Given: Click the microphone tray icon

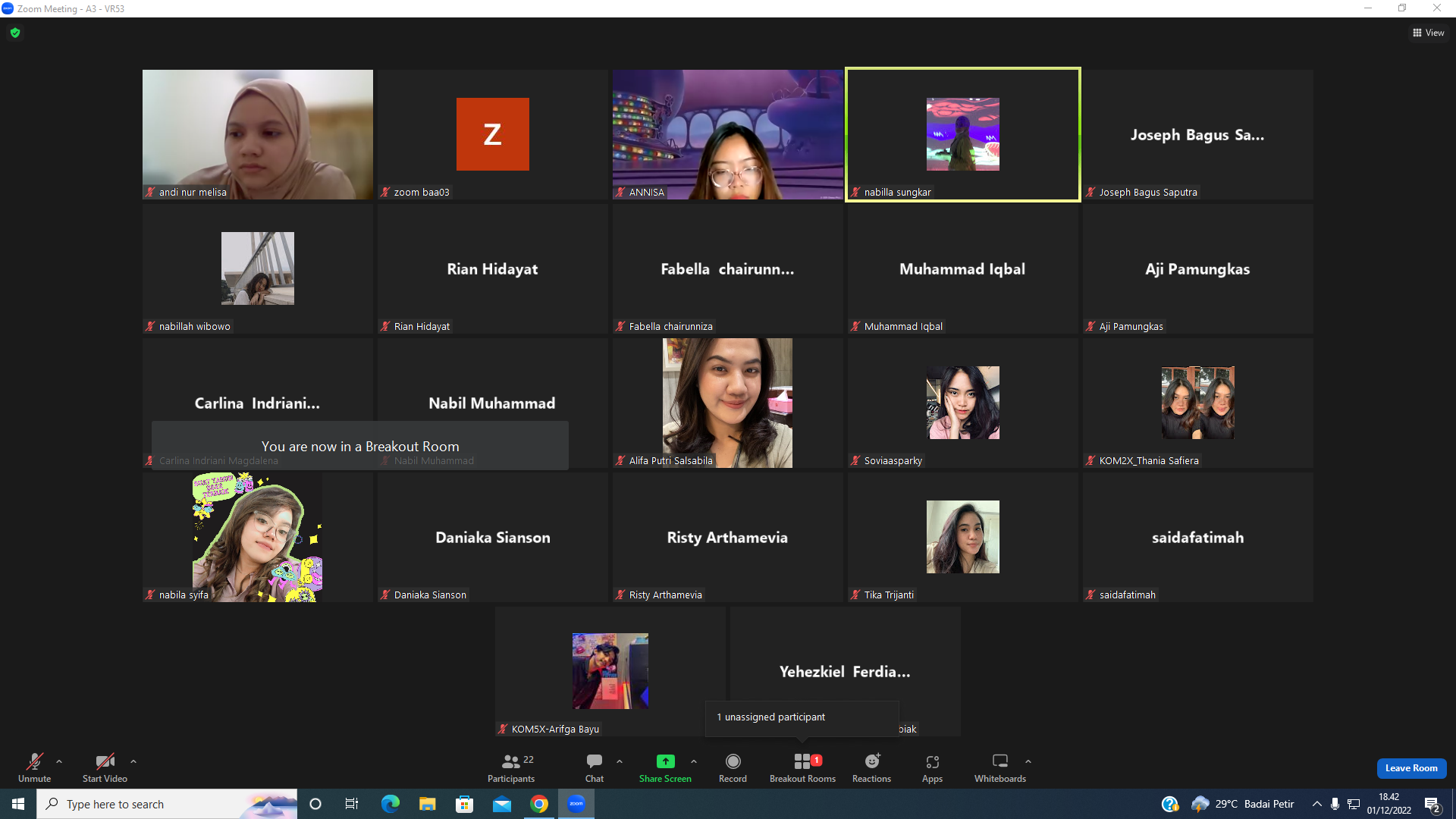Looking at the screenshot, I should coord(1335,804).
